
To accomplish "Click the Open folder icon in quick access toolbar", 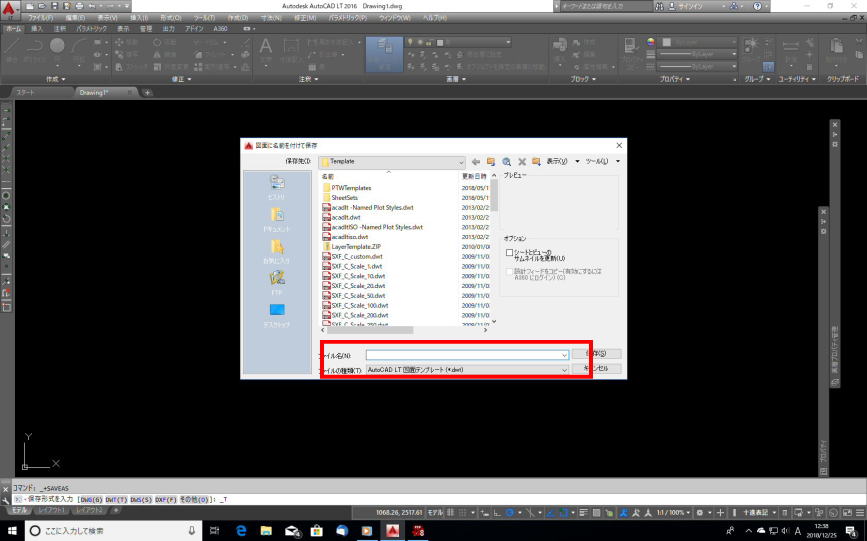I will (42, 6).
